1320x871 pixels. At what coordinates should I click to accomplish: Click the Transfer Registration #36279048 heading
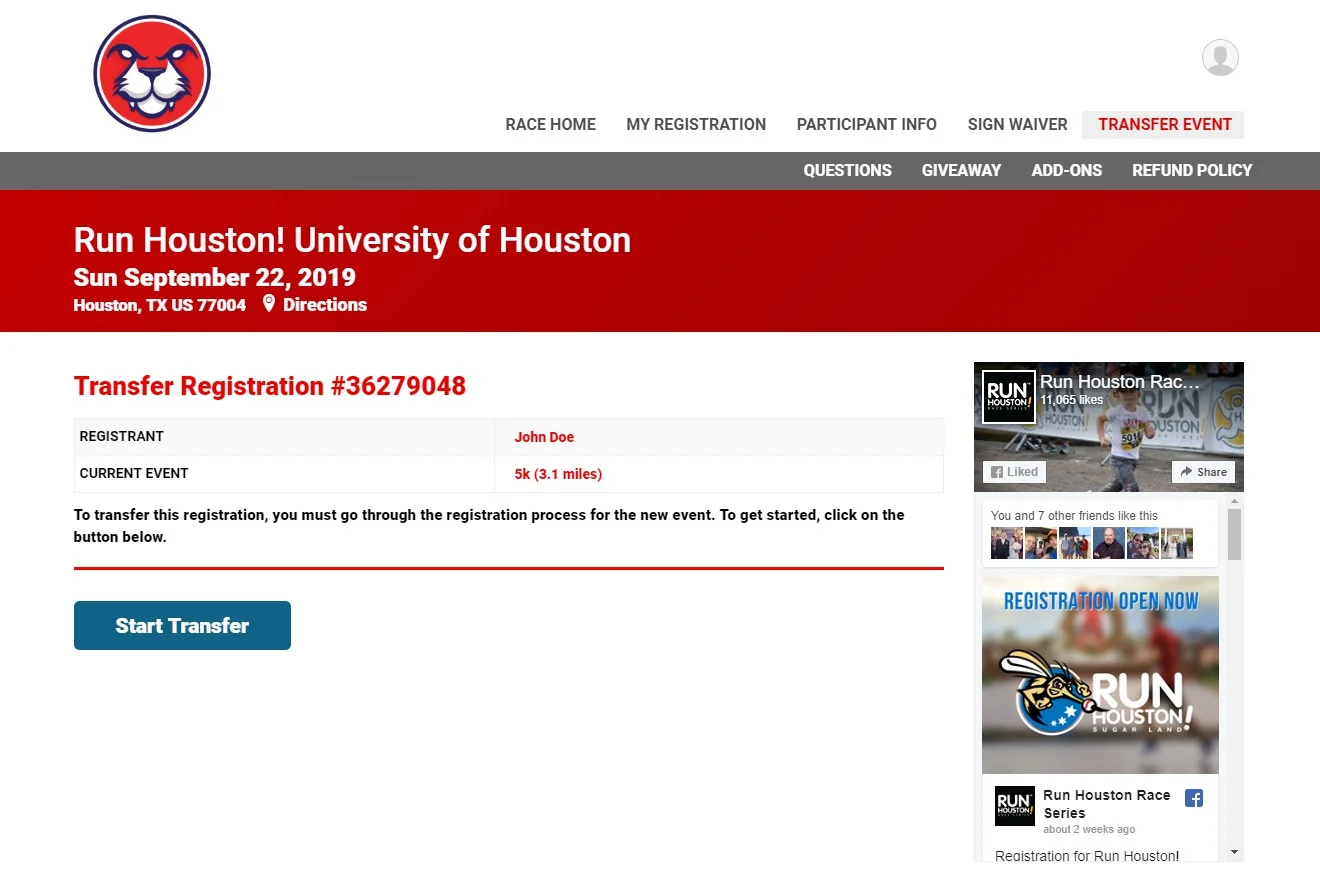(x=270, y=386)
